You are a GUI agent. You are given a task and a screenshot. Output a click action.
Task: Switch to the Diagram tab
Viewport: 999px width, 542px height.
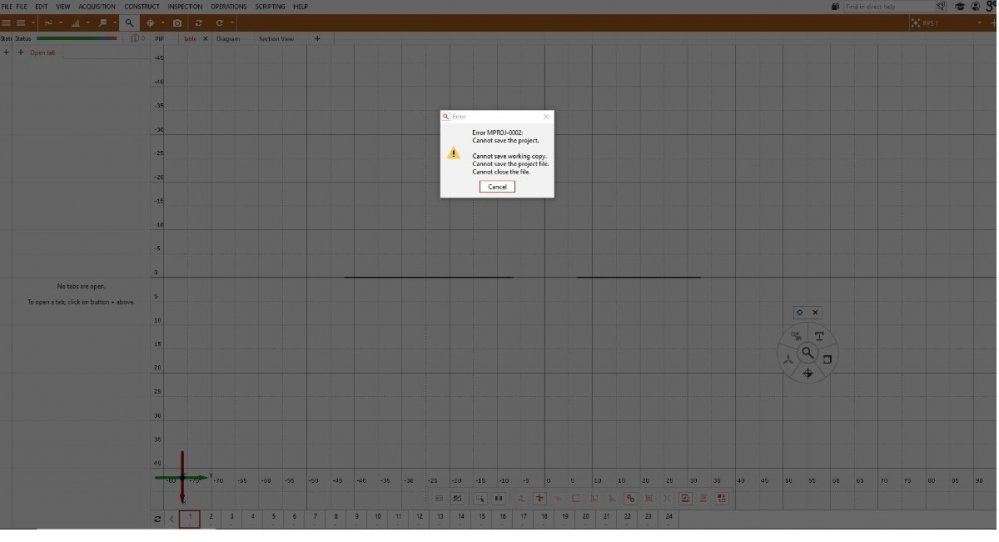click(228, 39)
